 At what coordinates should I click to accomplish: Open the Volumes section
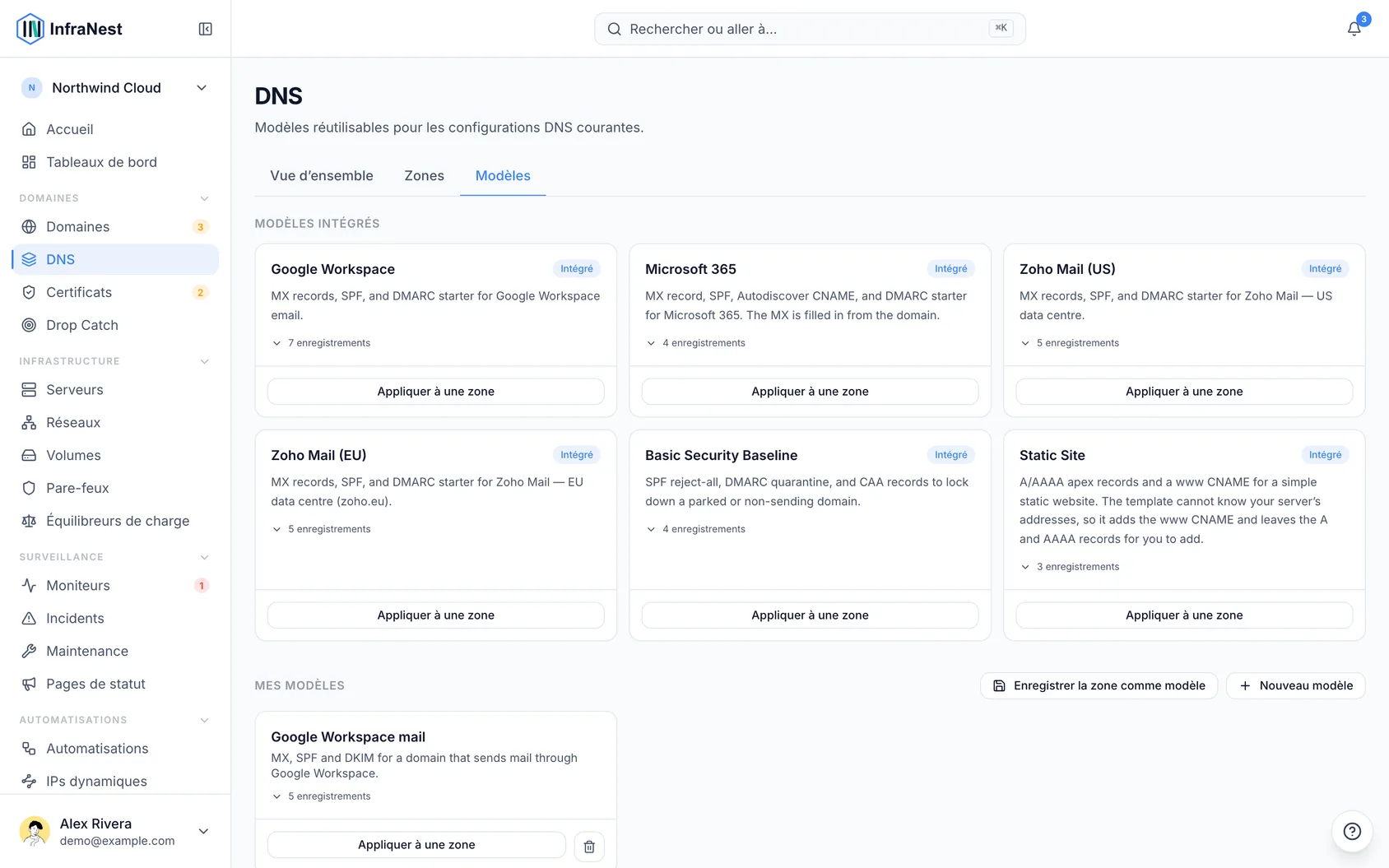115,455
